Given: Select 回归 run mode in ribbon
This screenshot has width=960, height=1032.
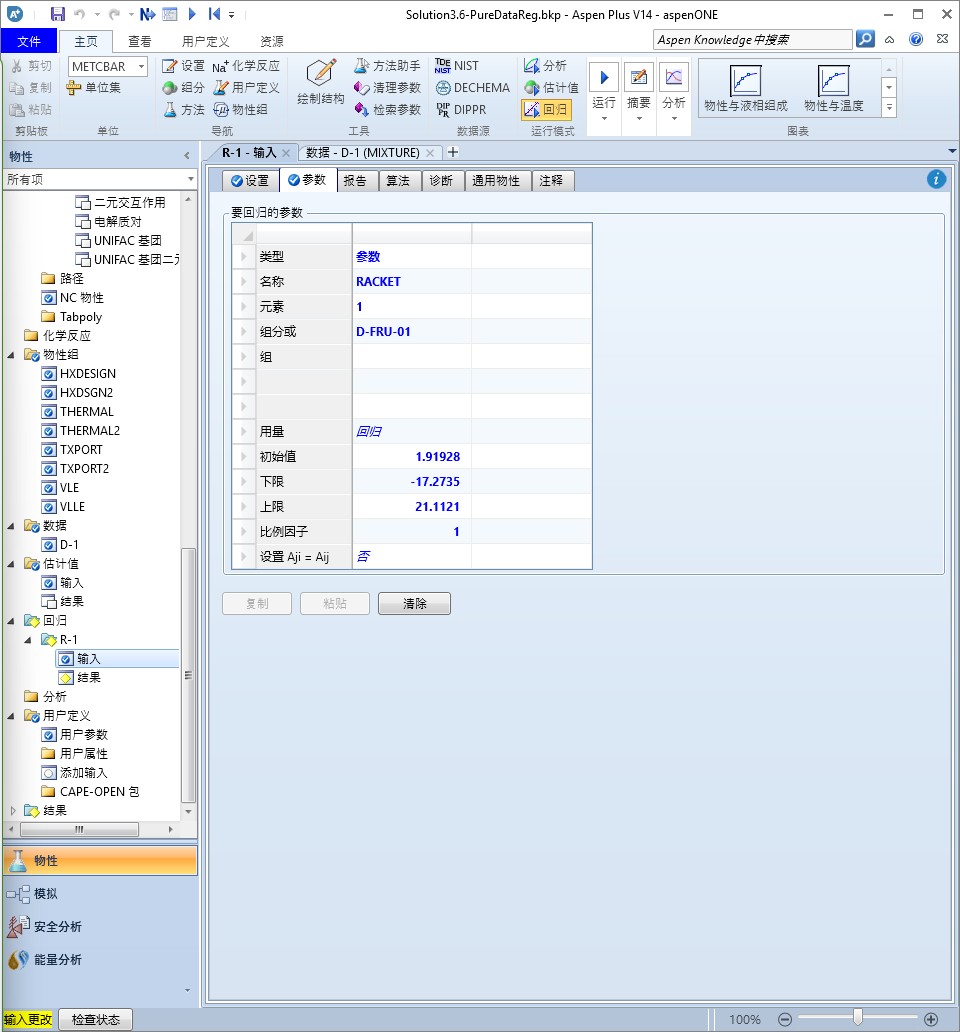Looking at the screenshot, I should pyautogui.click(x=545, y=110).
